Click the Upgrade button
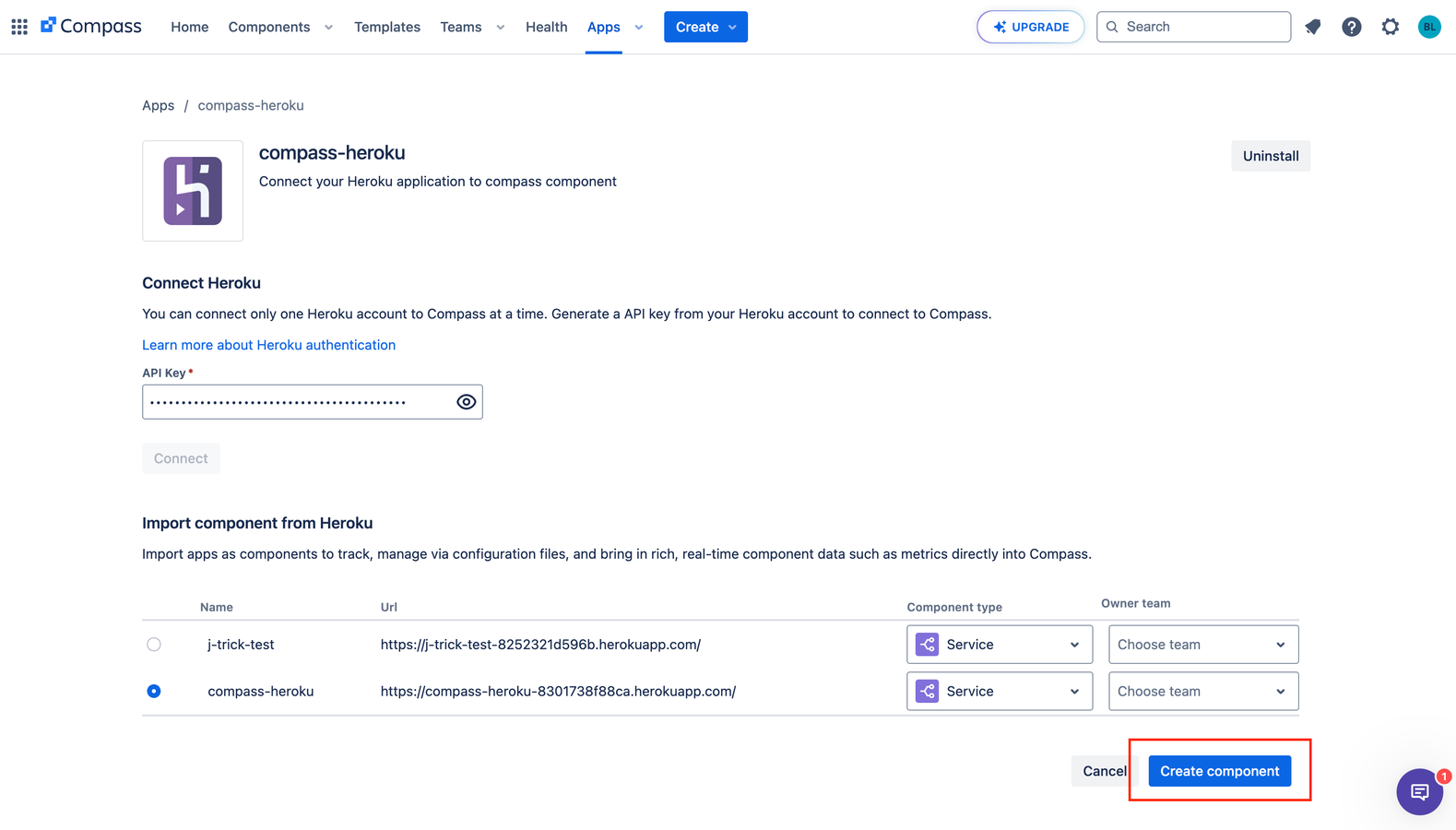Viewport: 1456px width, 830px height. [x=1031, y=27]
